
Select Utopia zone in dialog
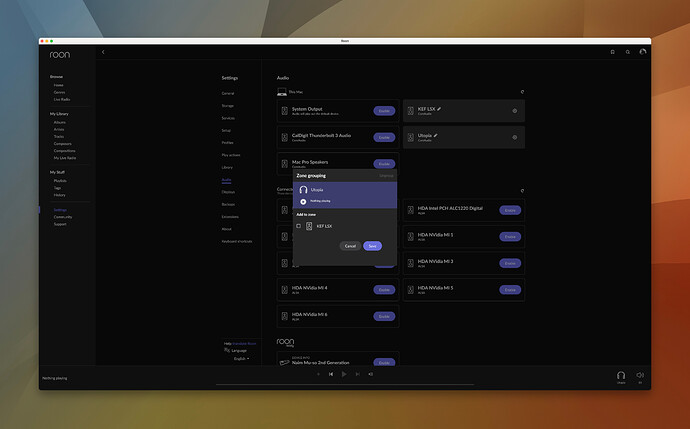coord(345,195)
